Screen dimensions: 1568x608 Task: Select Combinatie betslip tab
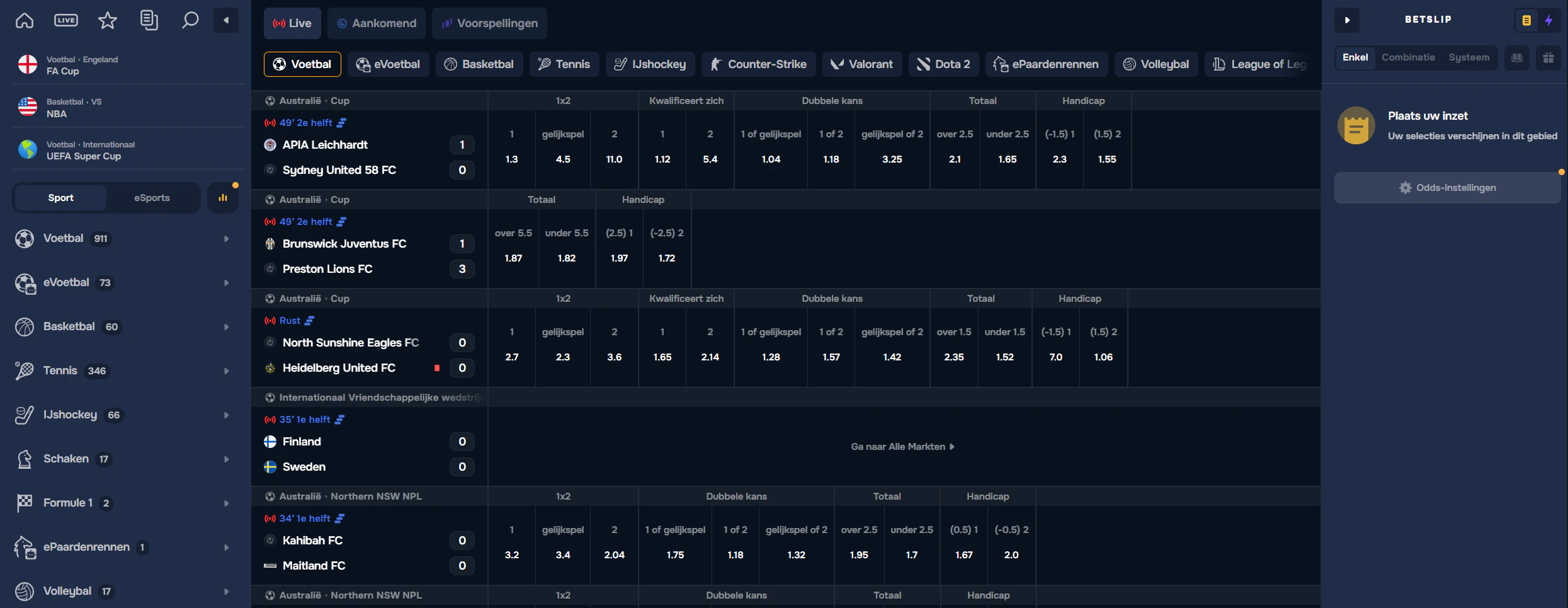coord(1408,57)
